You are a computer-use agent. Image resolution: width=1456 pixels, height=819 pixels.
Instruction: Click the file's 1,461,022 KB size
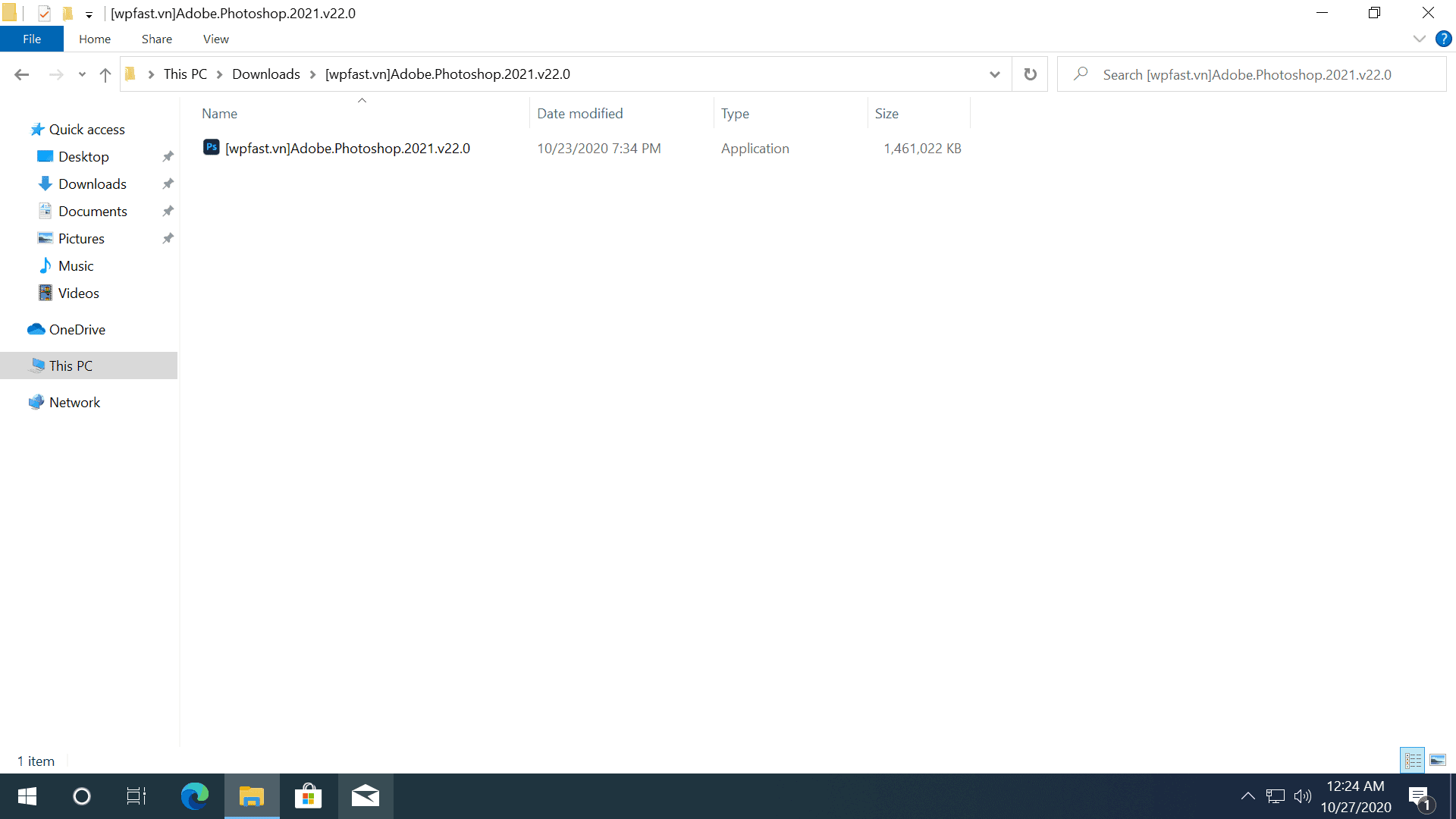coord(922,149)
